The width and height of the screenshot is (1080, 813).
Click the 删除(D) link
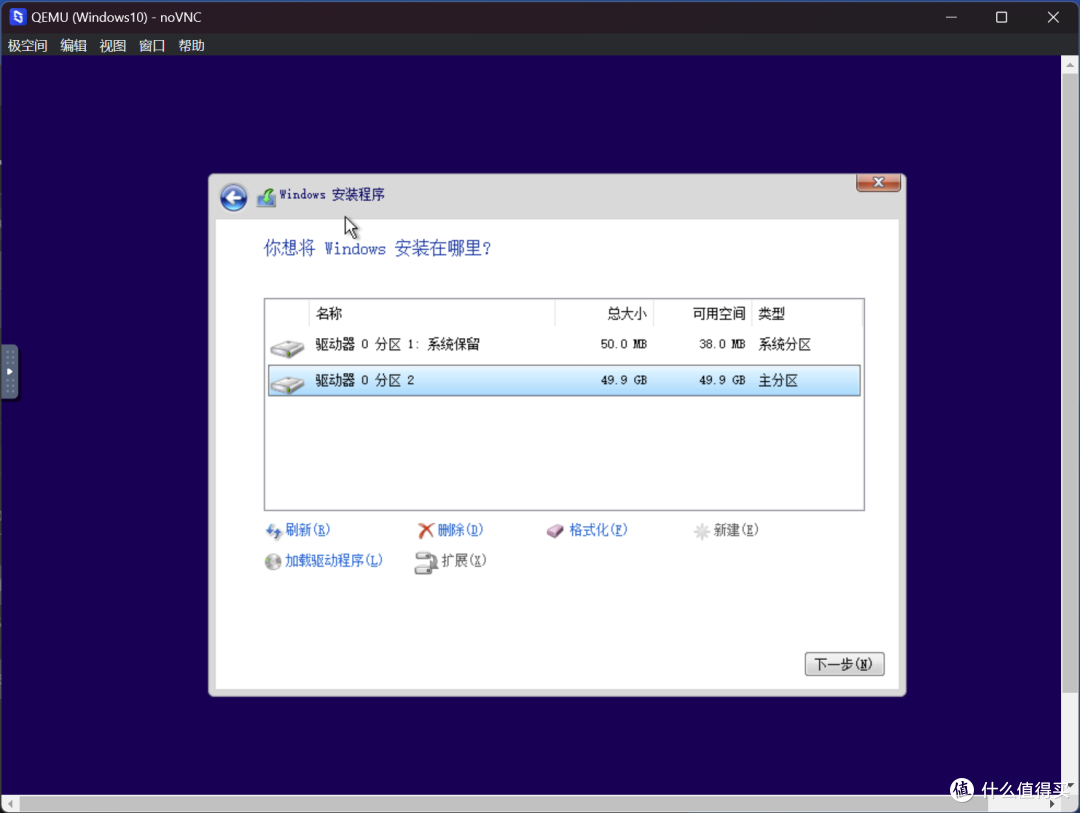point(461,530)
